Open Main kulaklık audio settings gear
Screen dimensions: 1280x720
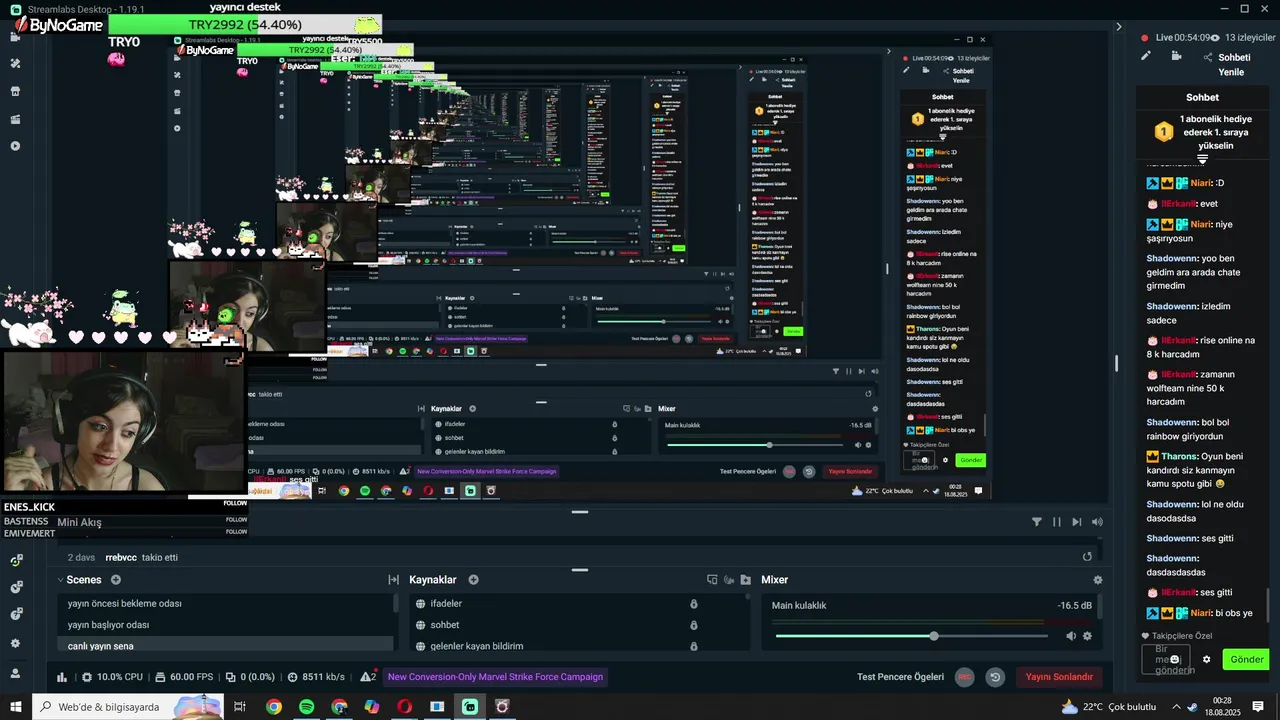(x=1087, y=636)
